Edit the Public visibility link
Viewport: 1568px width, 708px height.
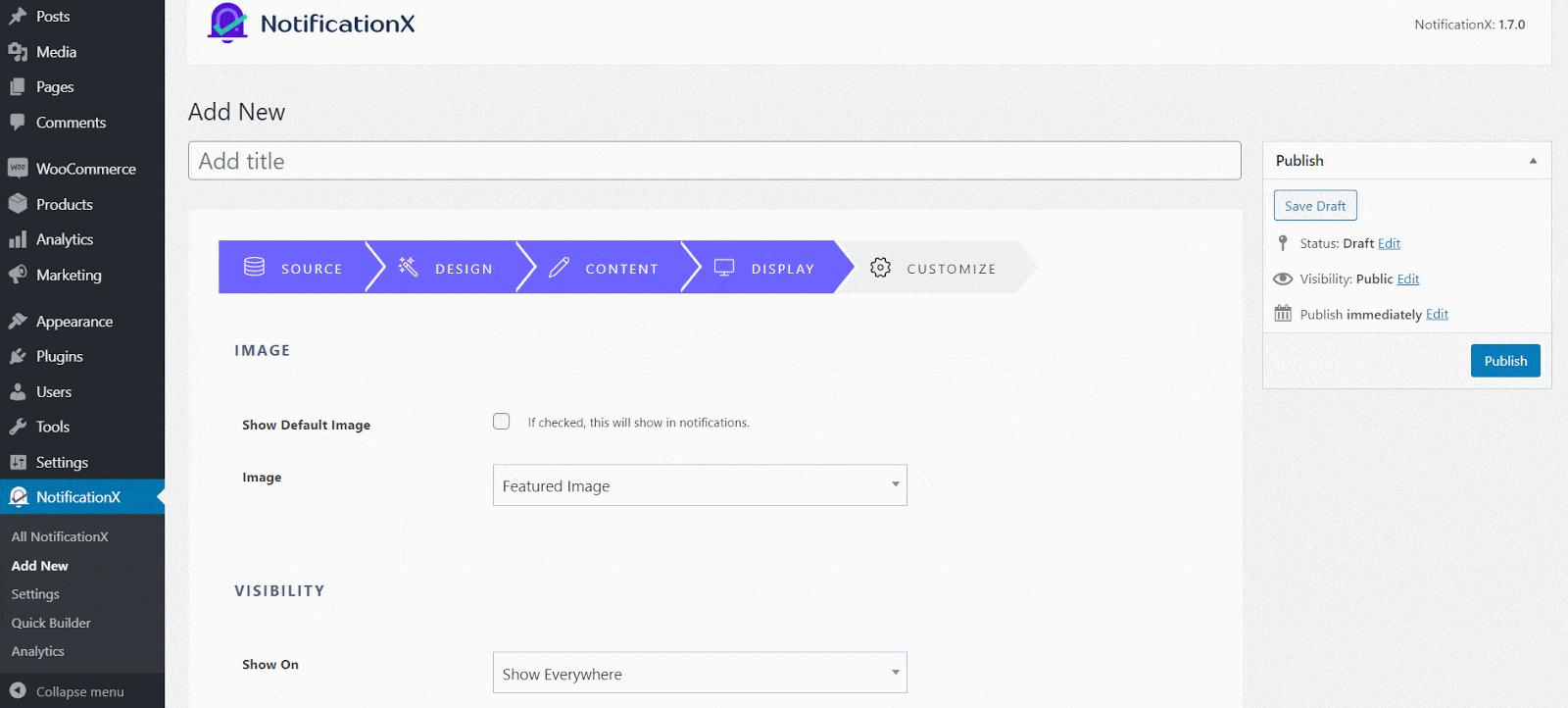[x=1408, y=278]
